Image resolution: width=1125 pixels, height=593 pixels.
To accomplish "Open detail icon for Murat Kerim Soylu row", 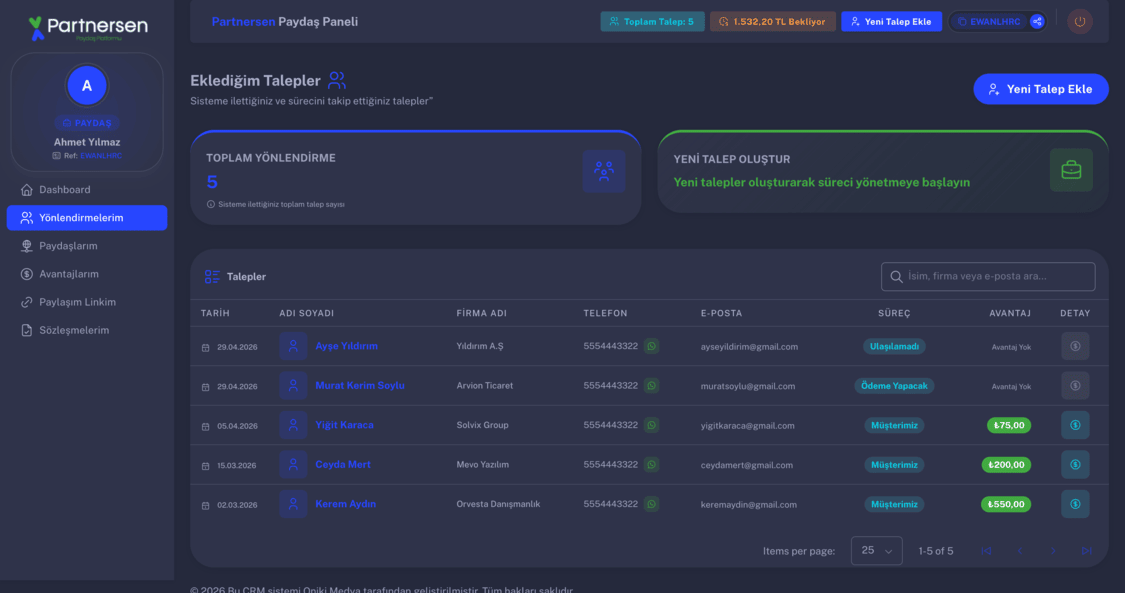I will coord(1075,386).
